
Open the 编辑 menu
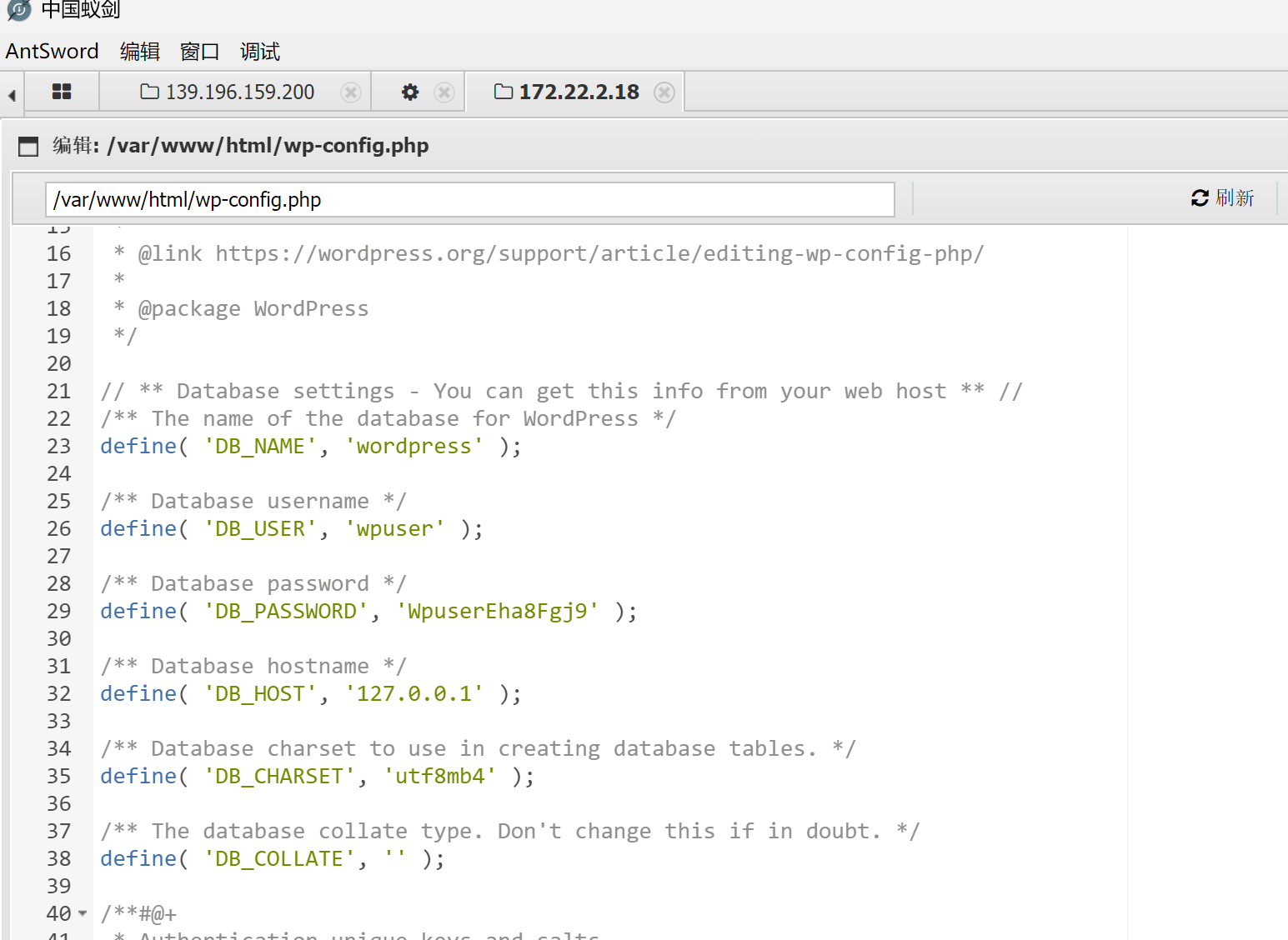(139, 52)
